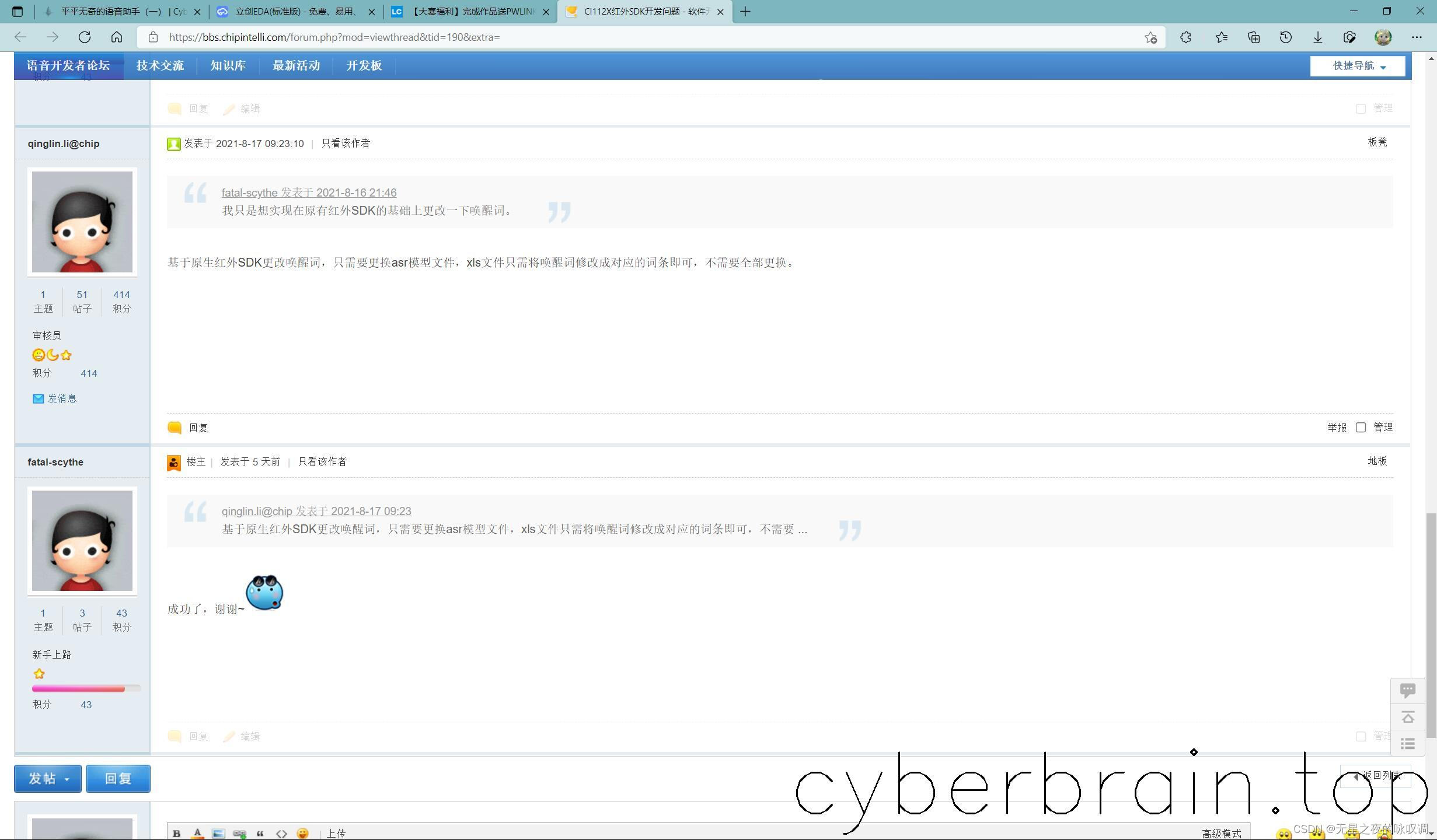Image resolution: width=1437 pixels, height=840 pixels.
Task: Open the thread list icon on right sidebar
Action: click(1407, 744)
